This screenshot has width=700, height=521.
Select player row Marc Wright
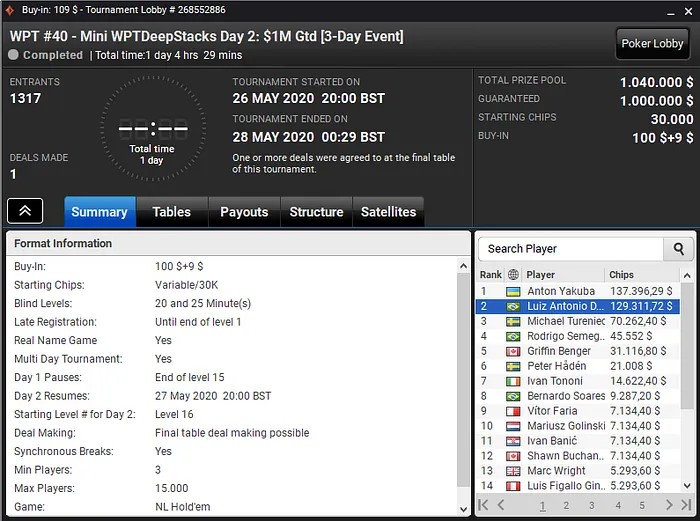click(578, 471)
